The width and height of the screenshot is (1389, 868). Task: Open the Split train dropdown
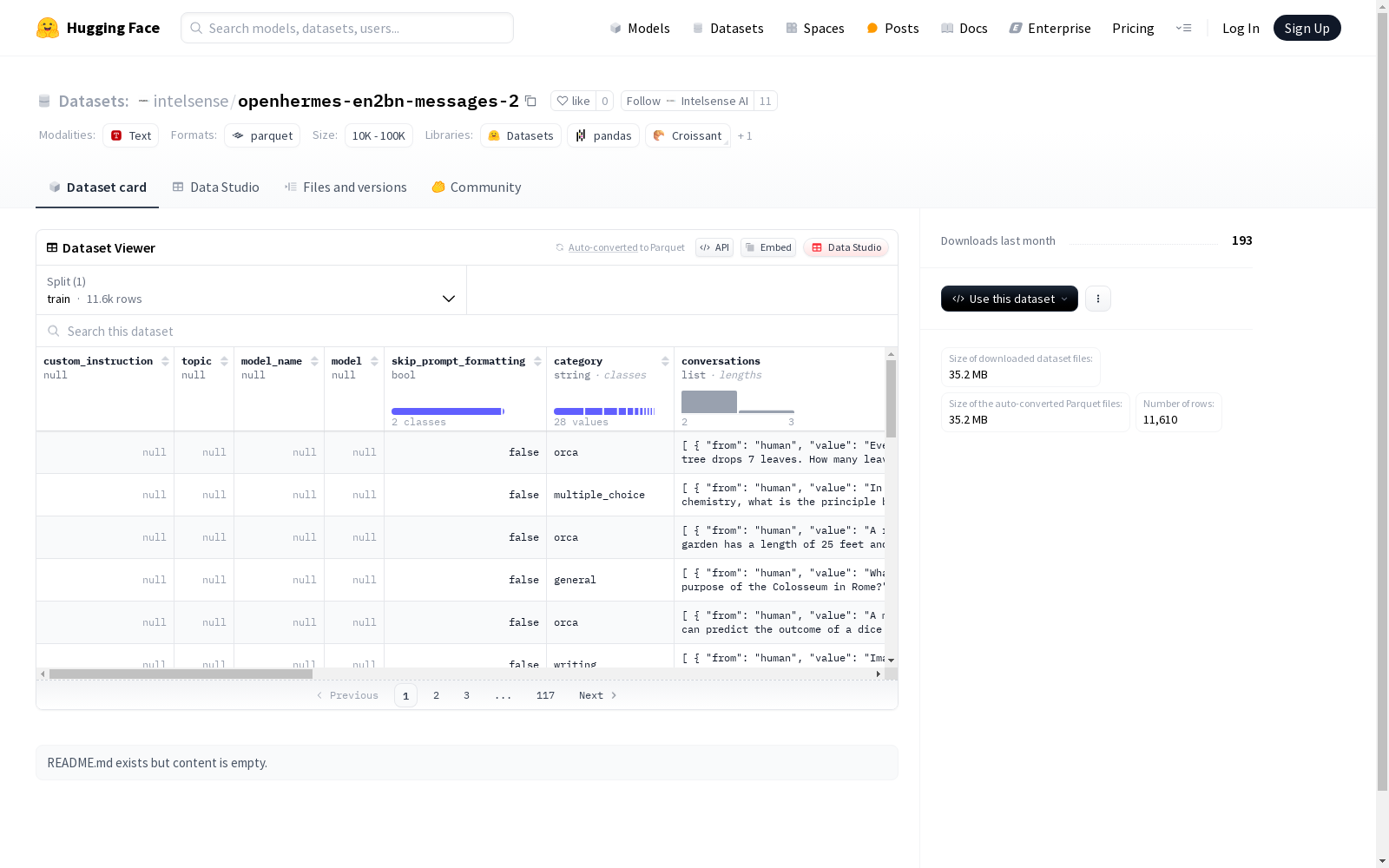[252, 290]
